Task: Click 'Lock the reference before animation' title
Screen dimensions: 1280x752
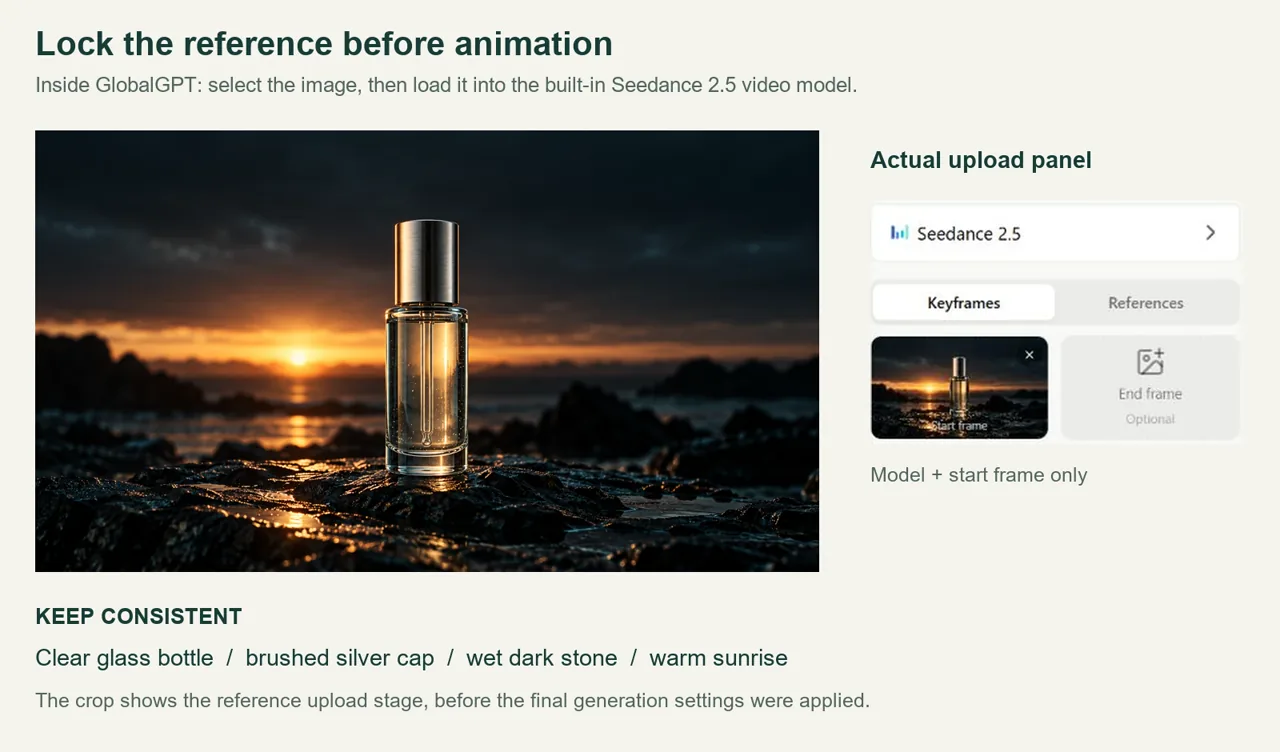Action: [324, 44]
